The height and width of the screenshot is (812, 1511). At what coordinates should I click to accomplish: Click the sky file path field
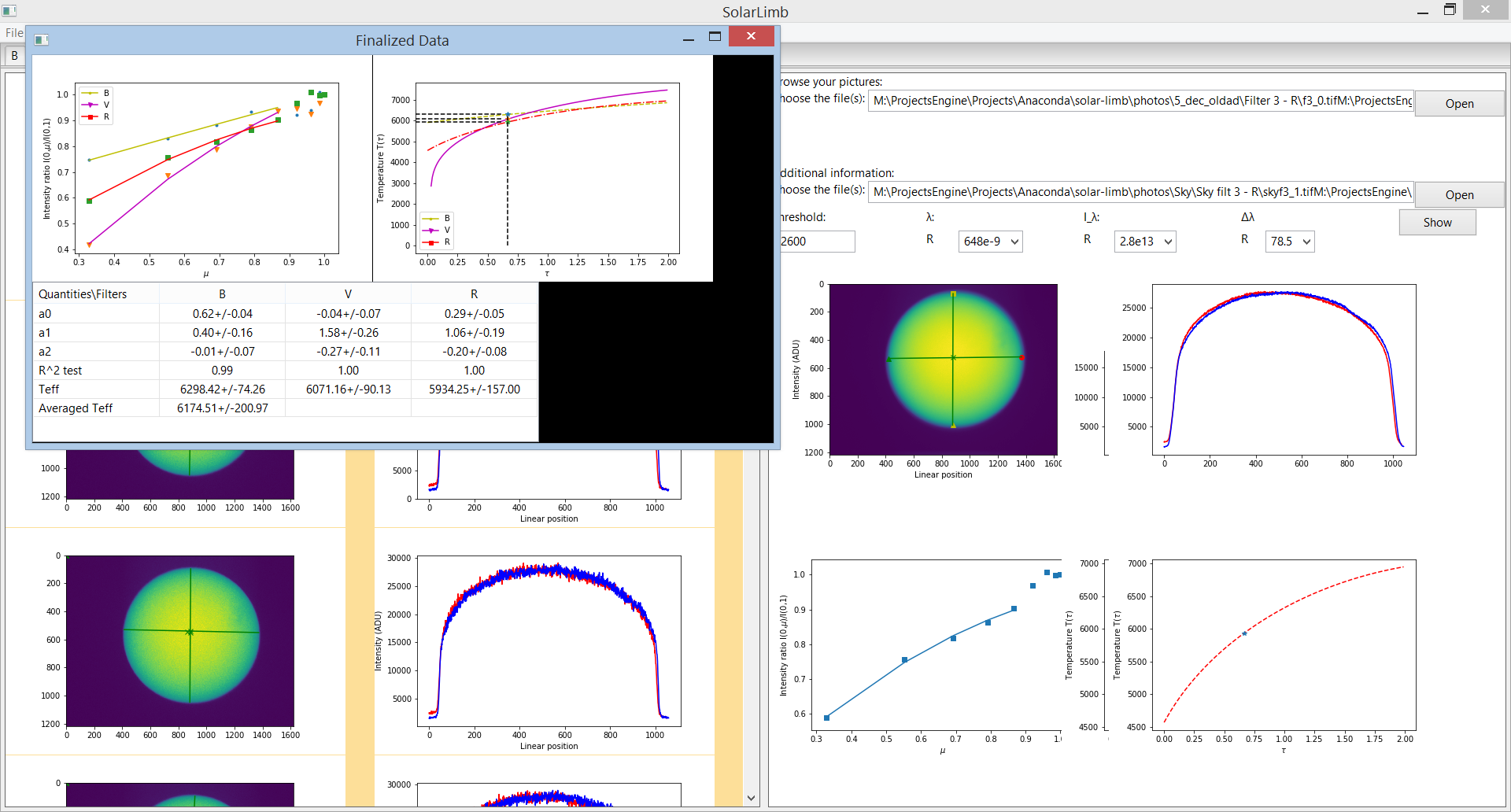point(1140,192)
